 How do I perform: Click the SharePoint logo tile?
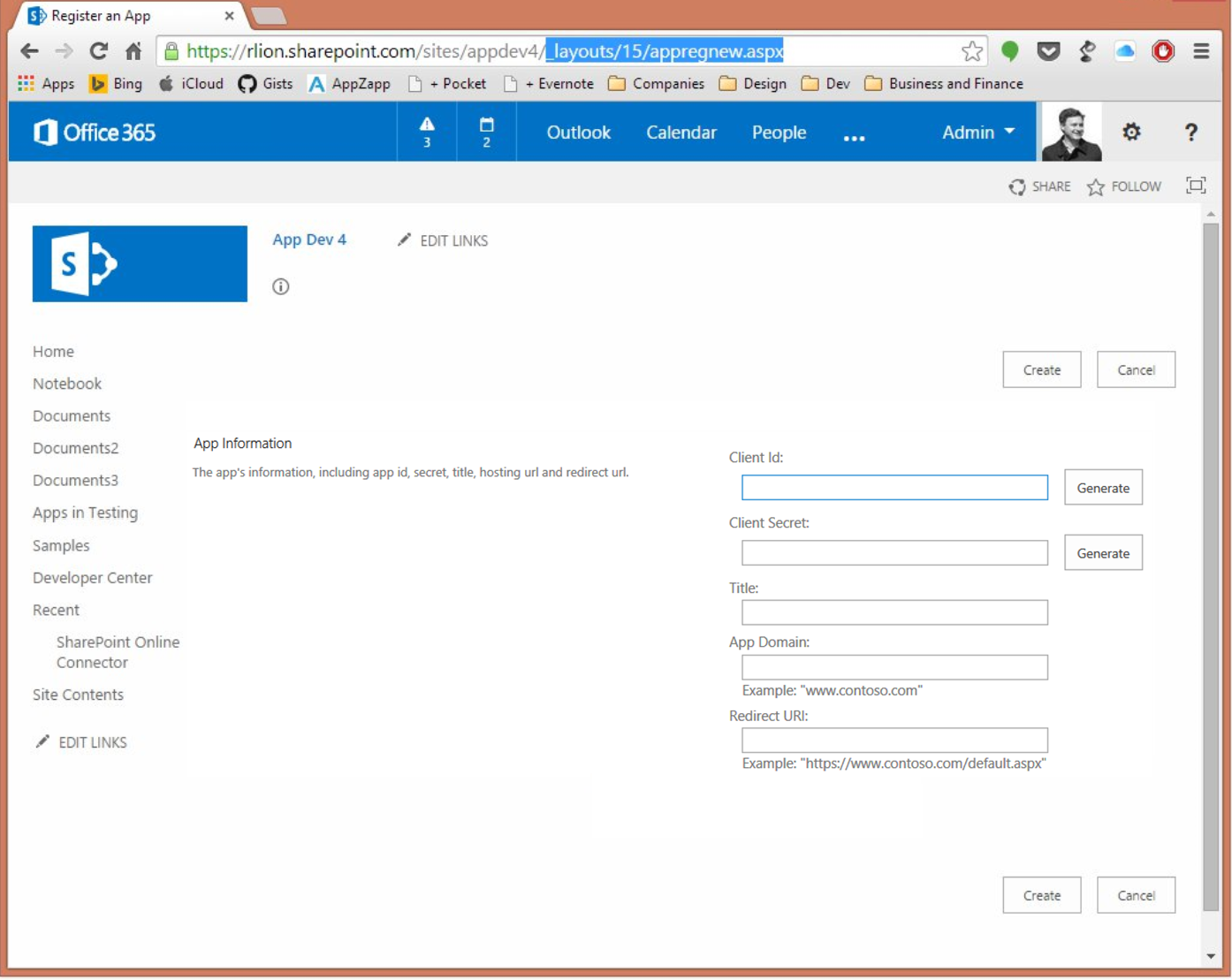point(139,262)
